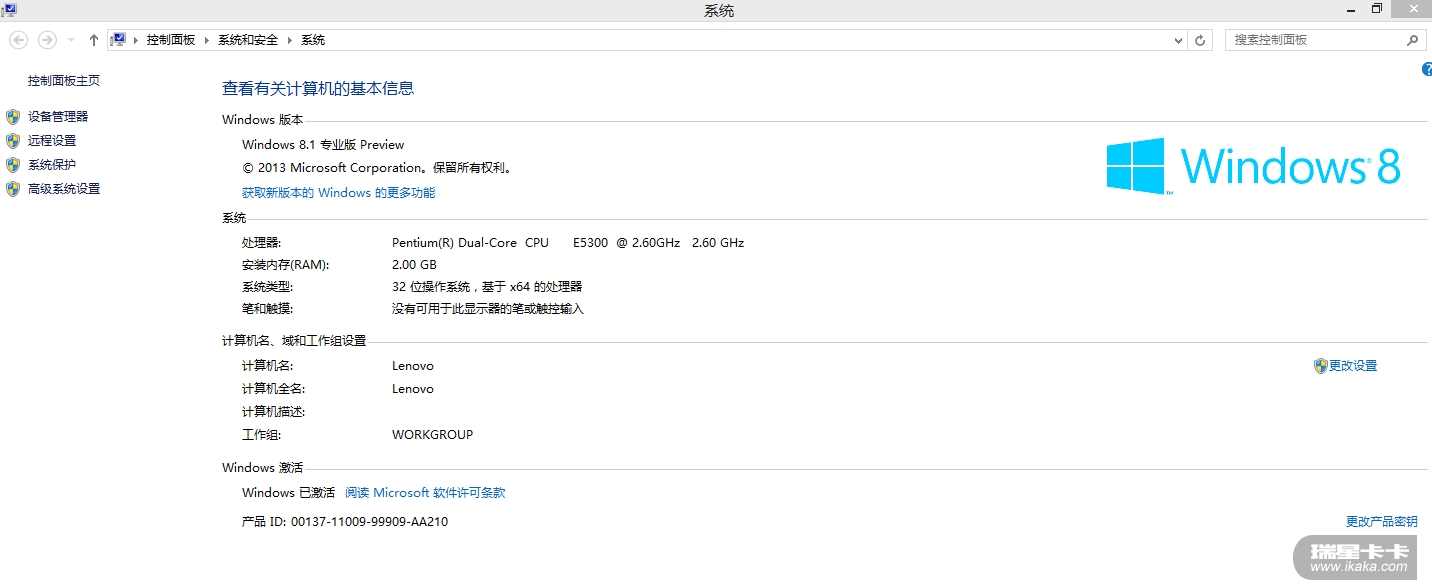
Task: Minimize the 系统 window
Action: click(1350, 9)
